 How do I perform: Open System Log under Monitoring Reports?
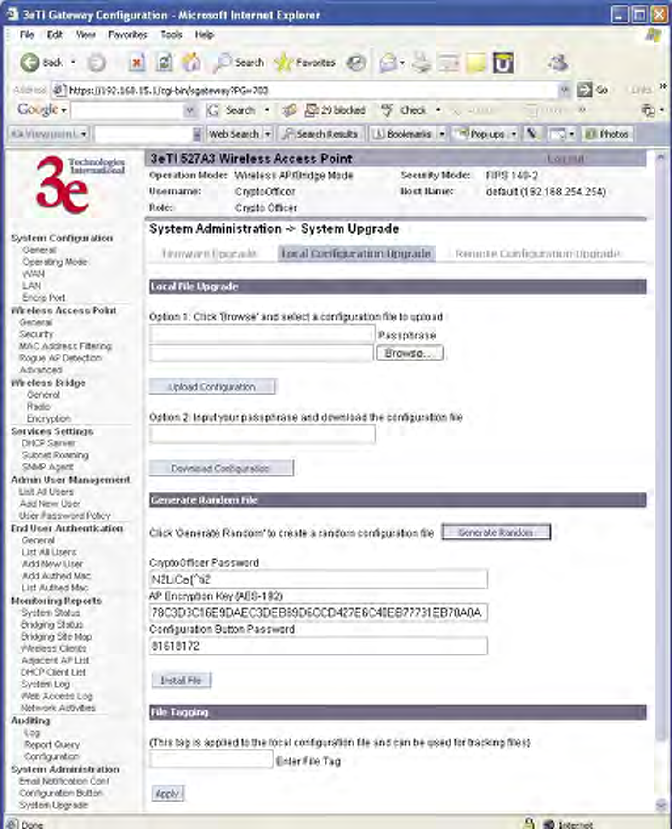[x=45, y=684]
